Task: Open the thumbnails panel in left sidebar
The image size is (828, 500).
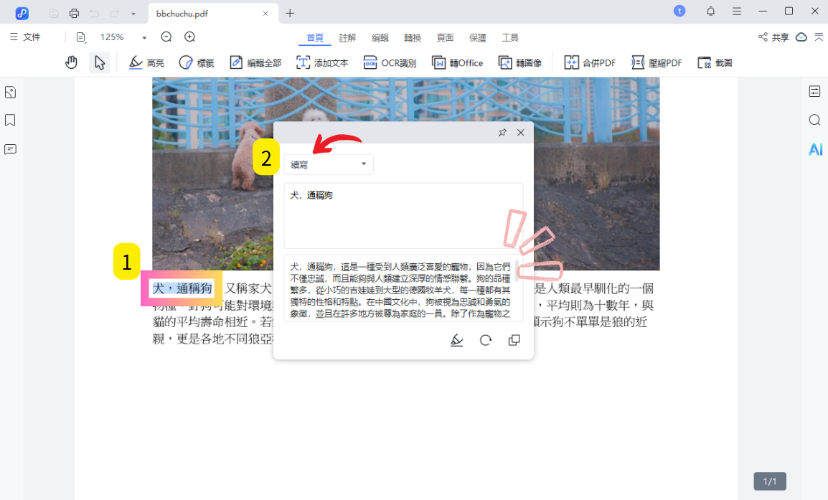Action: tap(10, 92)
